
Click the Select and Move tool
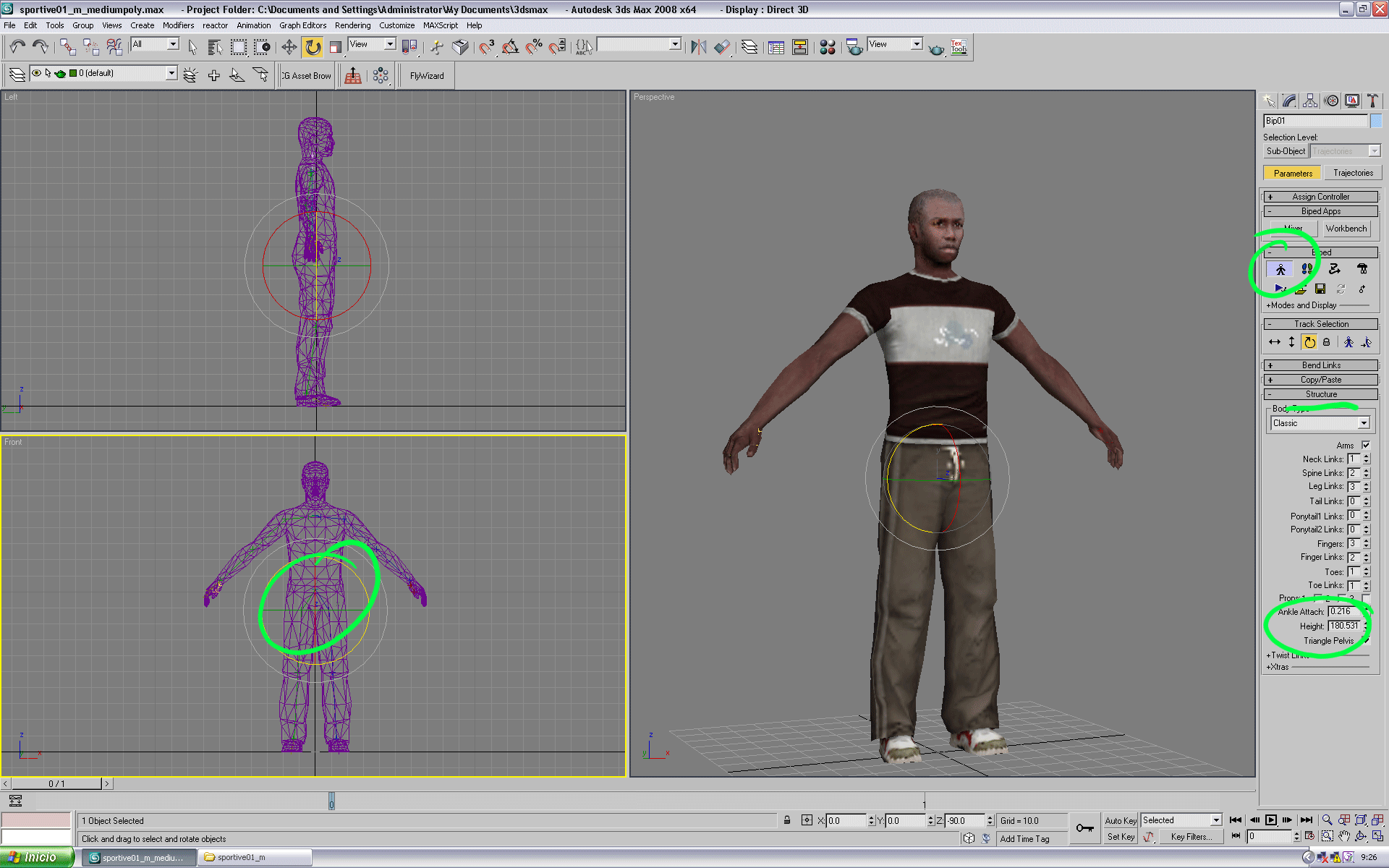[x=289, y=47]
